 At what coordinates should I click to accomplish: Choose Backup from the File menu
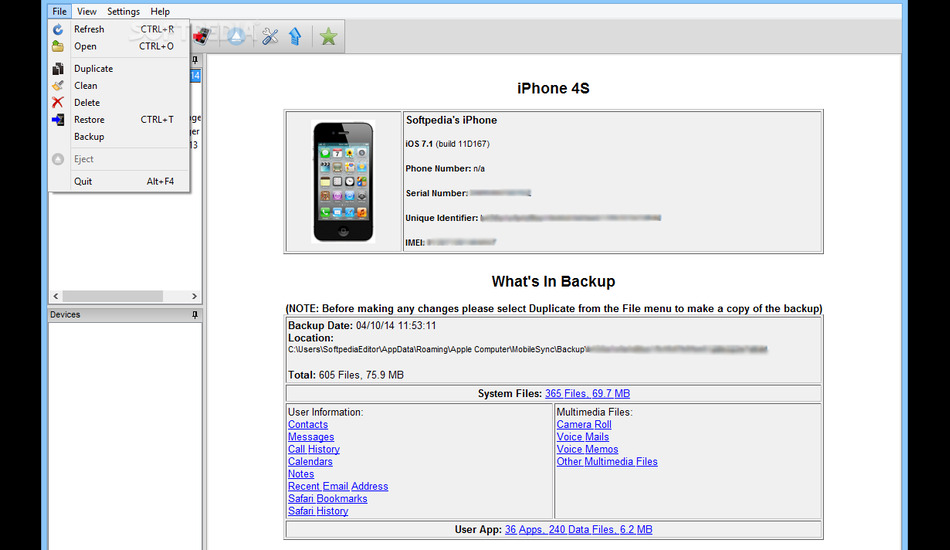tap(119, 136)
